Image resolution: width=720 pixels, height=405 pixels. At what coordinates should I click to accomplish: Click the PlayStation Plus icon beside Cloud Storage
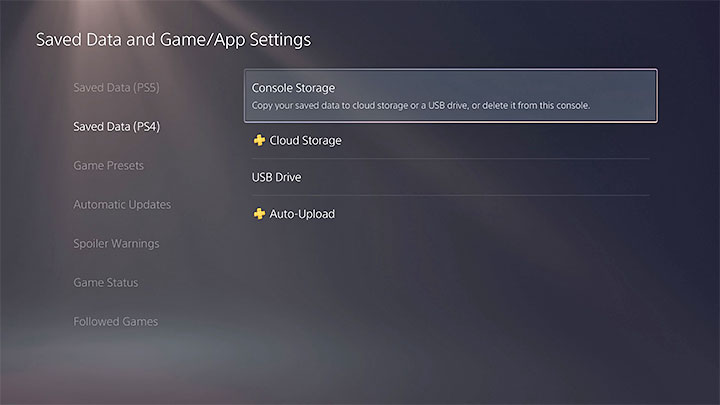pos(259,141)
